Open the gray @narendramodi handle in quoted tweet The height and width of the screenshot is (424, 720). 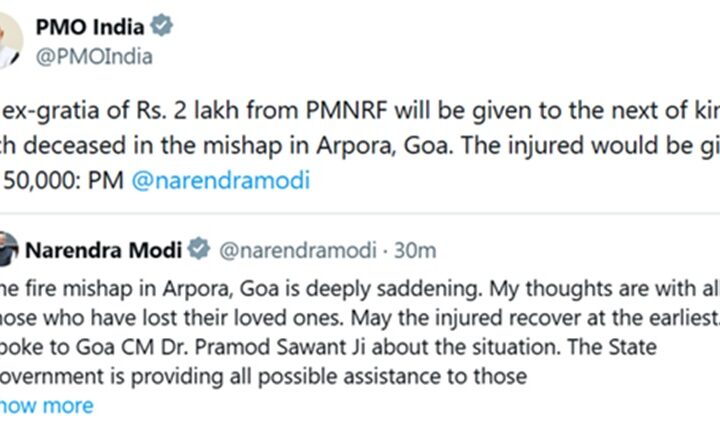tap(285, 249)
